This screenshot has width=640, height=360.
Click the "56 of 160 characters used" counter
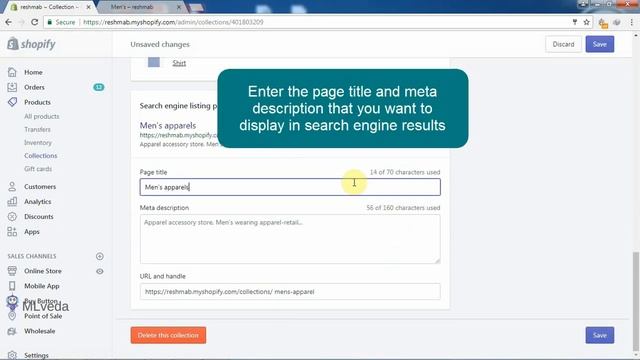pos(403,208)
